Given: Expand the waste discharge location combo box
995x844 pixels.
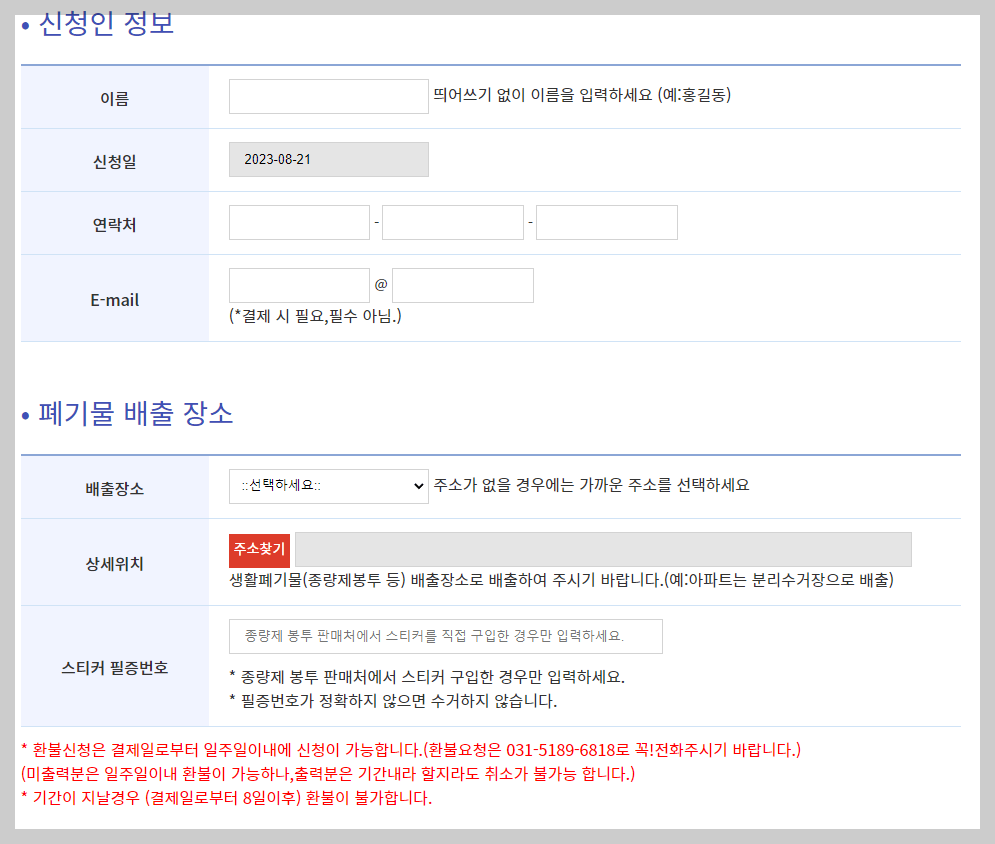Looking at the screenshot, I should (330, 487).
